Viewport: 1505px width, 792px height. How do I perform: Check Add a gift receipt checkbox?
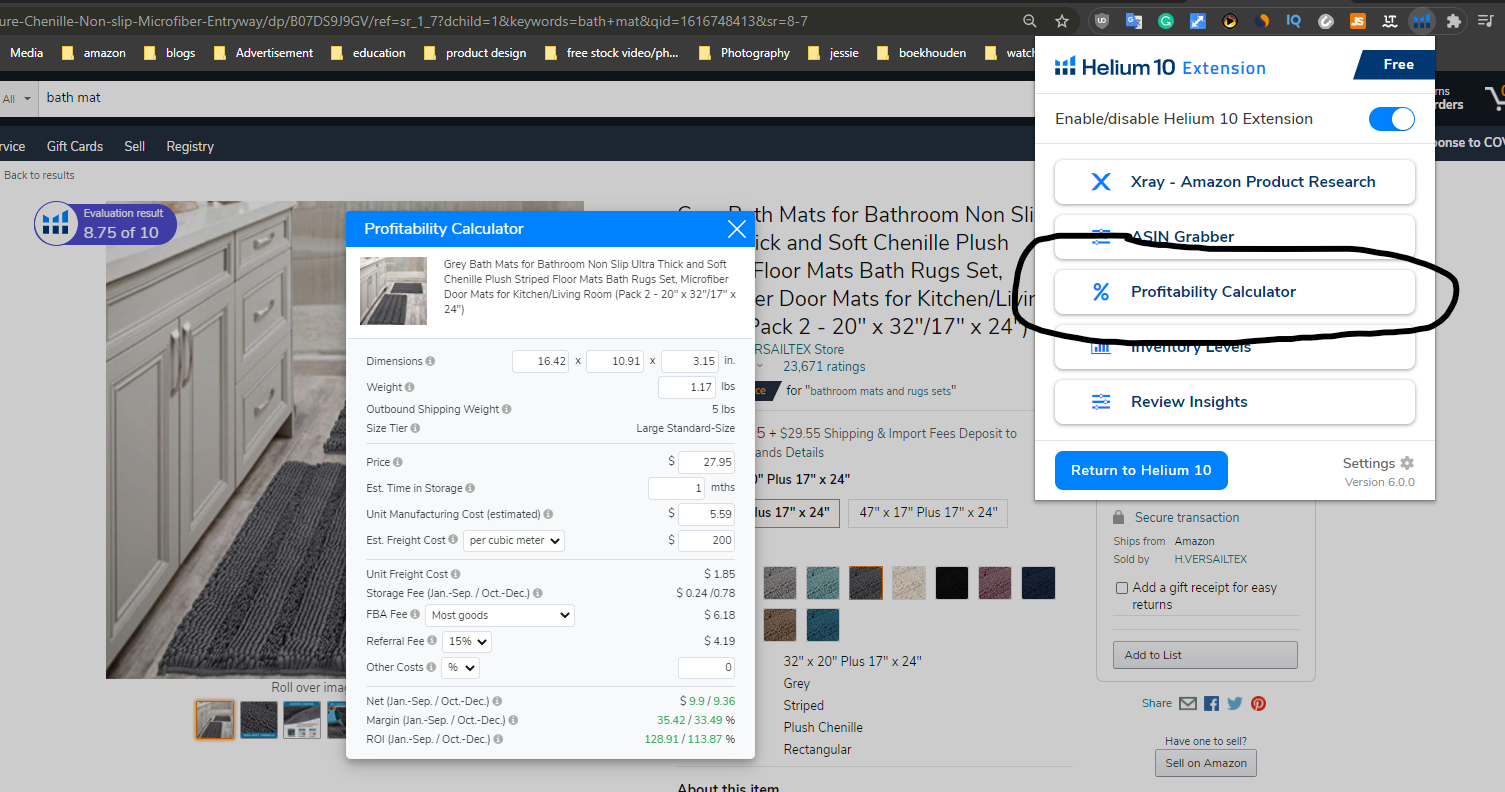coord(1122,588)
